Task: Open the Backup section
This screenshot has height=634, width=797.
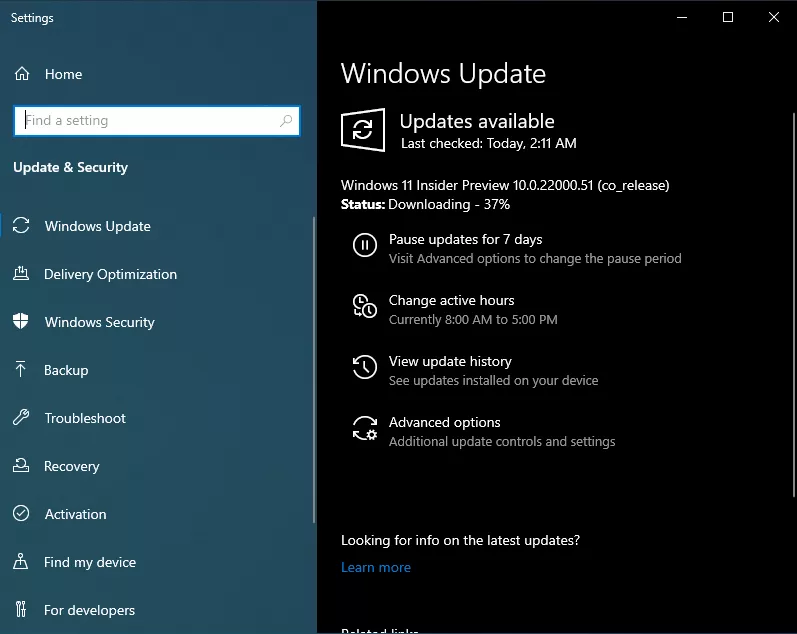Action: pos(66,370)
